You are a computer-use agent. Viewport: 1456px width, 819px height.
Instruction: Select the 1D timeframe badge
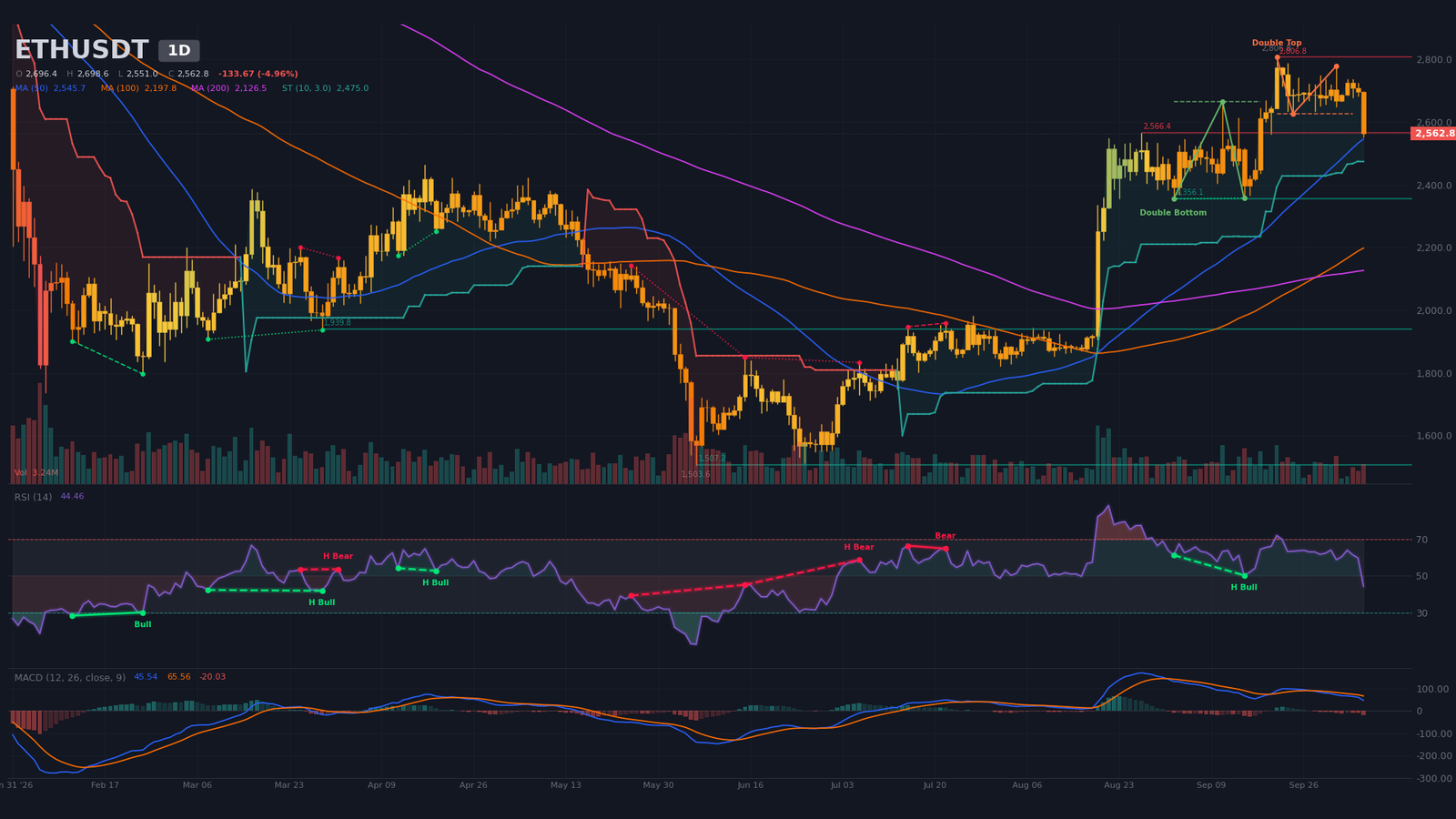pos(179,51)
